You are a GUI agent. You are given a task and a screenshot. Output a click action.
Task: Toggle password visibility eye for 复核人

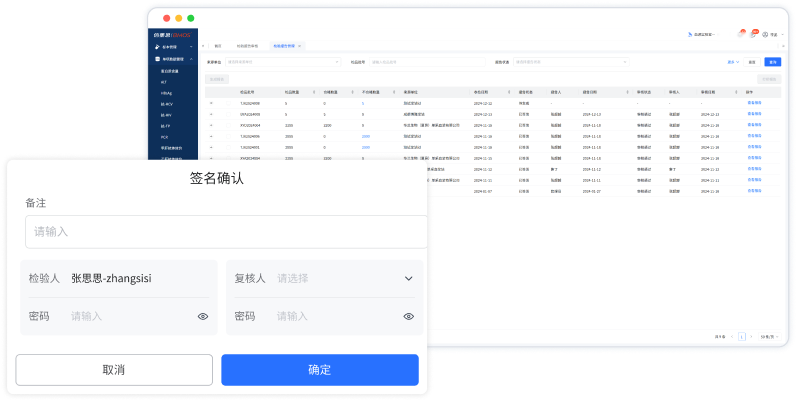click(409, 316)
